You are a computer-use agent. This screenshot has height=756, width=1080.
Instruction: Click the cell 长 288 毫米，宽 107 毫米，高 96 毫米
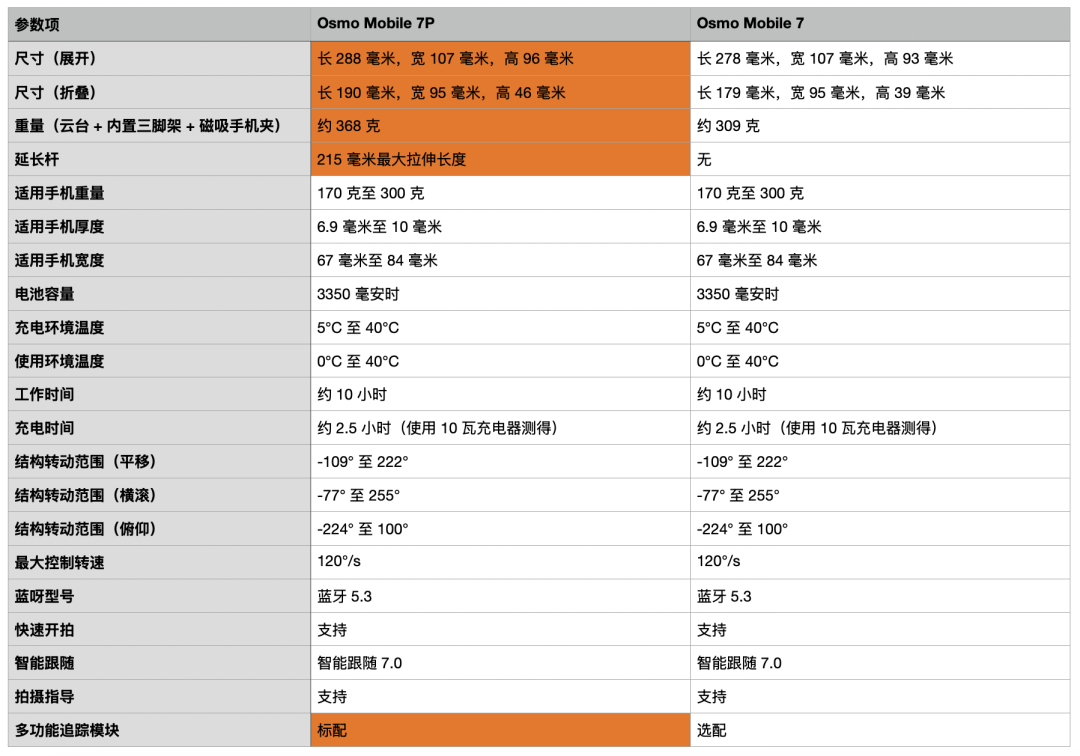click(x=500, y=59)
